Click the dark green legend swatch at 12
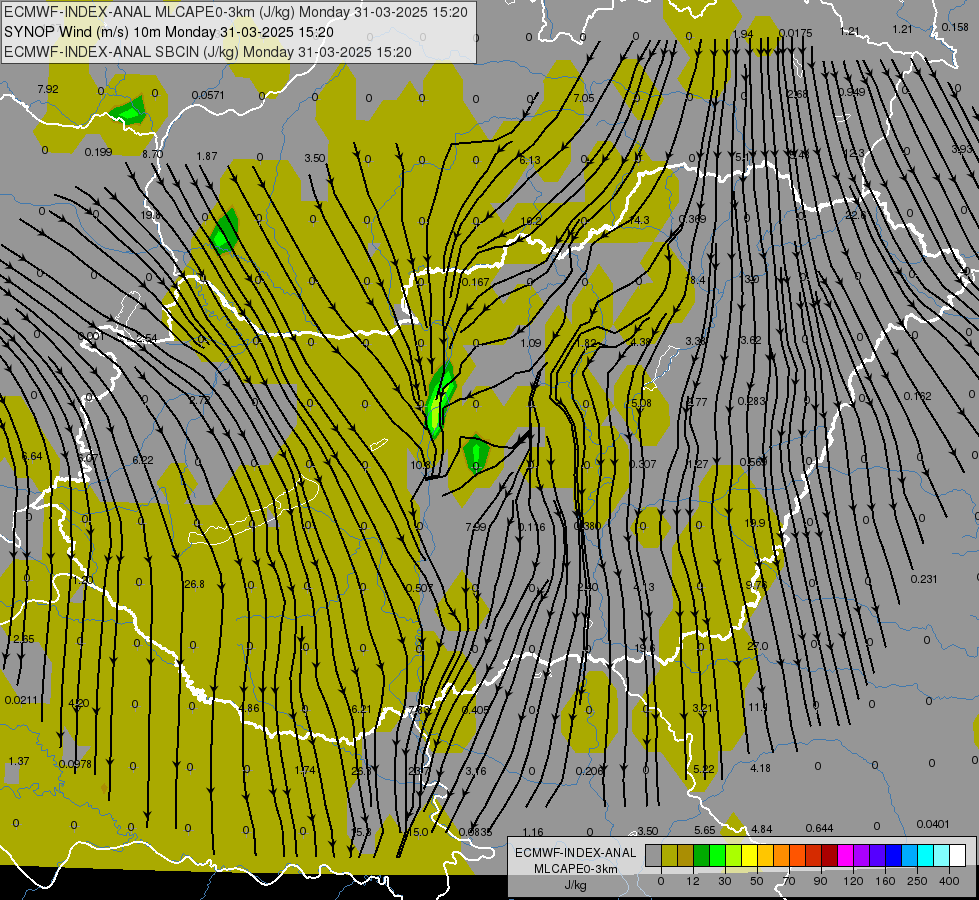Screen dimensions: 979x900 click(x=701, y=856)
